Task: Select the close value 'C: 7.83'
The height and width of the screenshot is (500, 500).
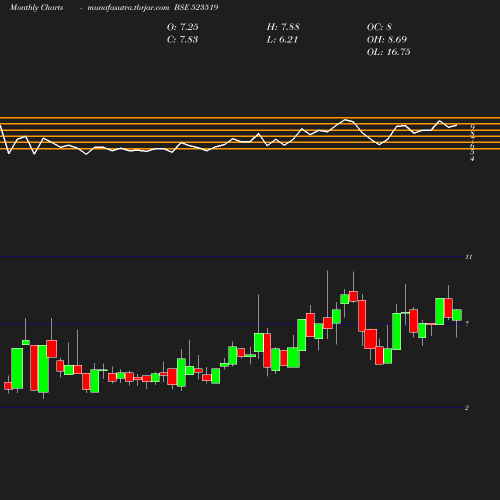Action: point(182,39)
